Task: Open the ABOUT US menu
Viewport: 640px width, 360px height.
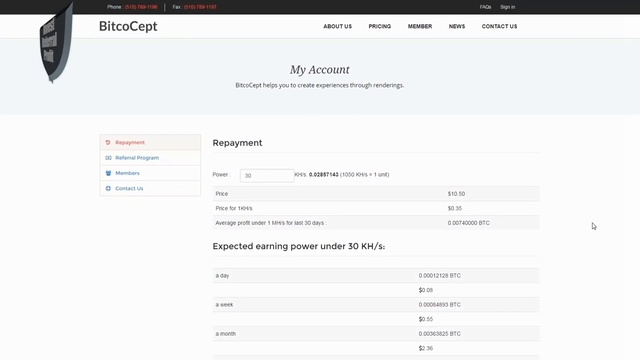Action: (x=338, y=26)
